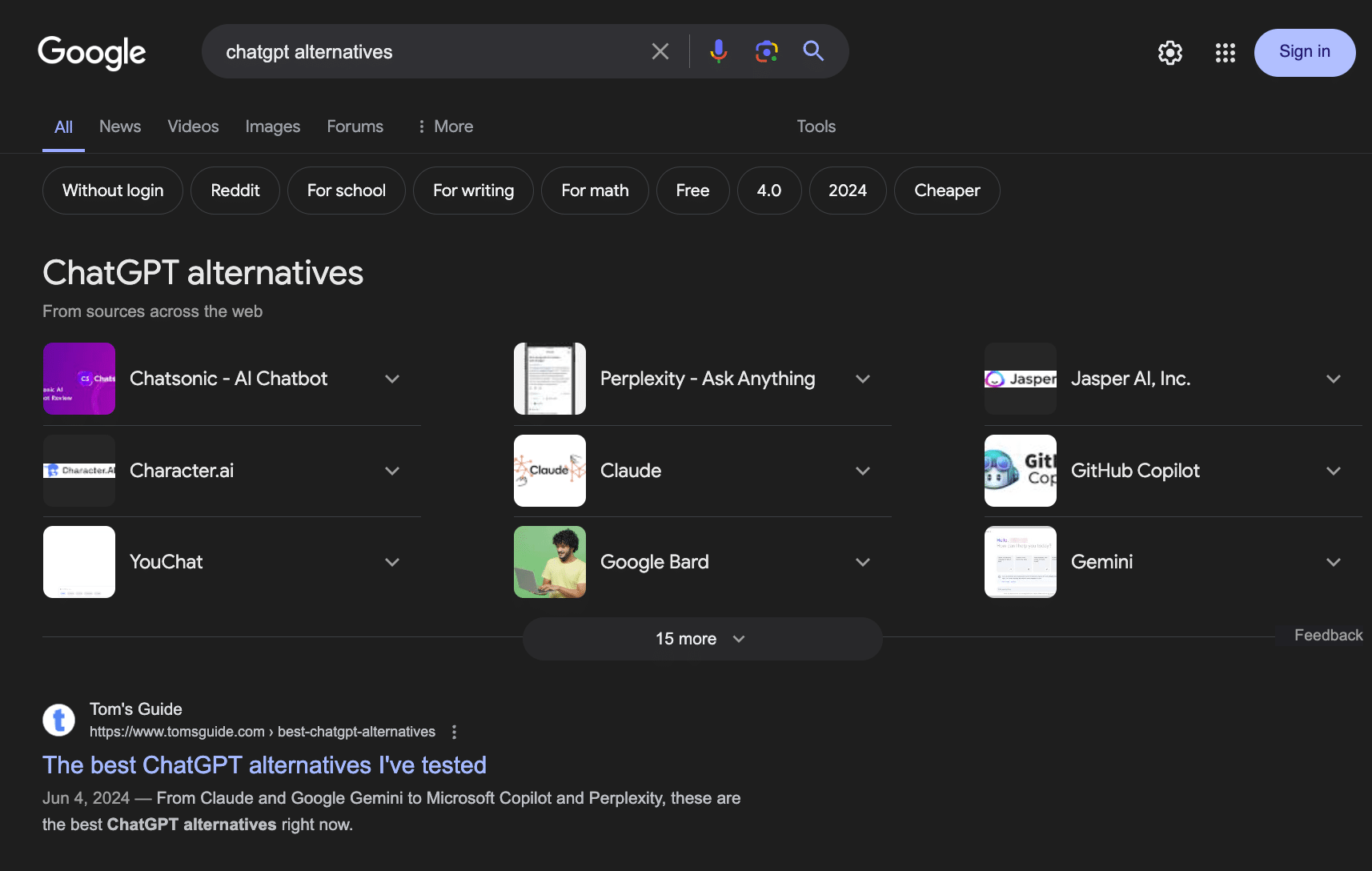Select the For math filter chip
The image size is (1372, 871).
(595, 191)
